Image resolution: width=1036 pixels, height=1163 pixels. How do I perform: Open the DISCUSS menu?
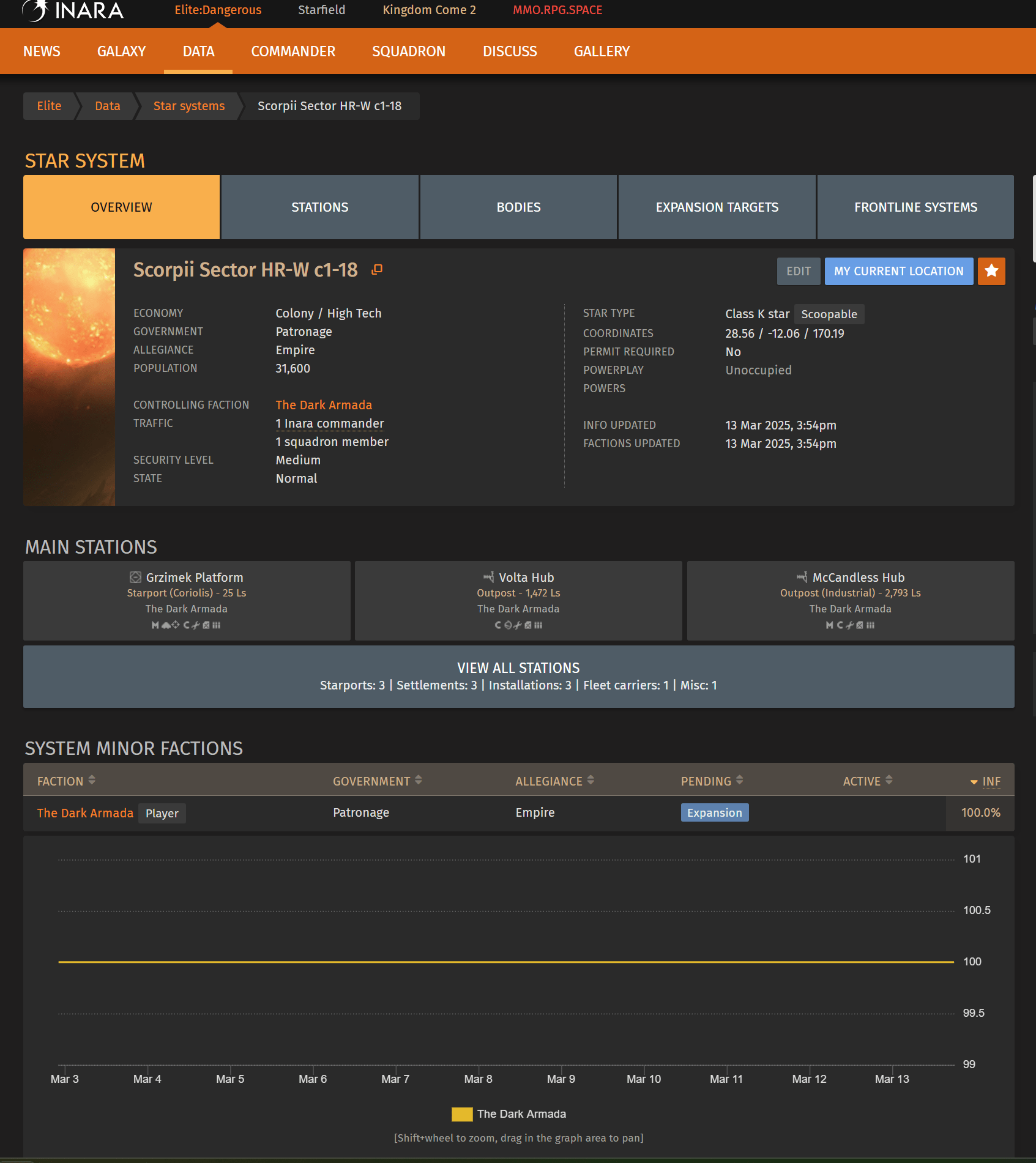point(510,51)
